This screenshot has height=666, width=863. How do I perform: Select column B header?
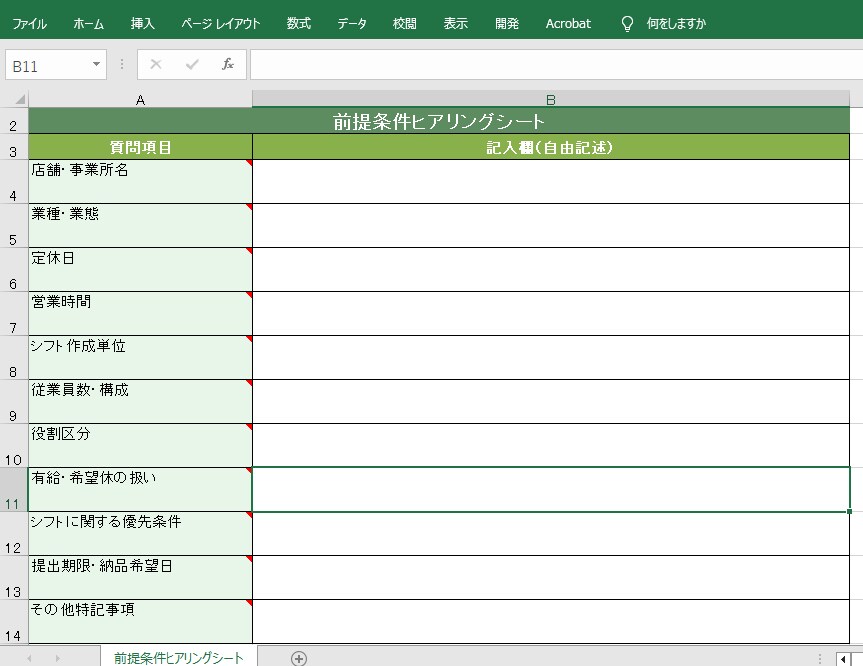(x=550, y=100)
